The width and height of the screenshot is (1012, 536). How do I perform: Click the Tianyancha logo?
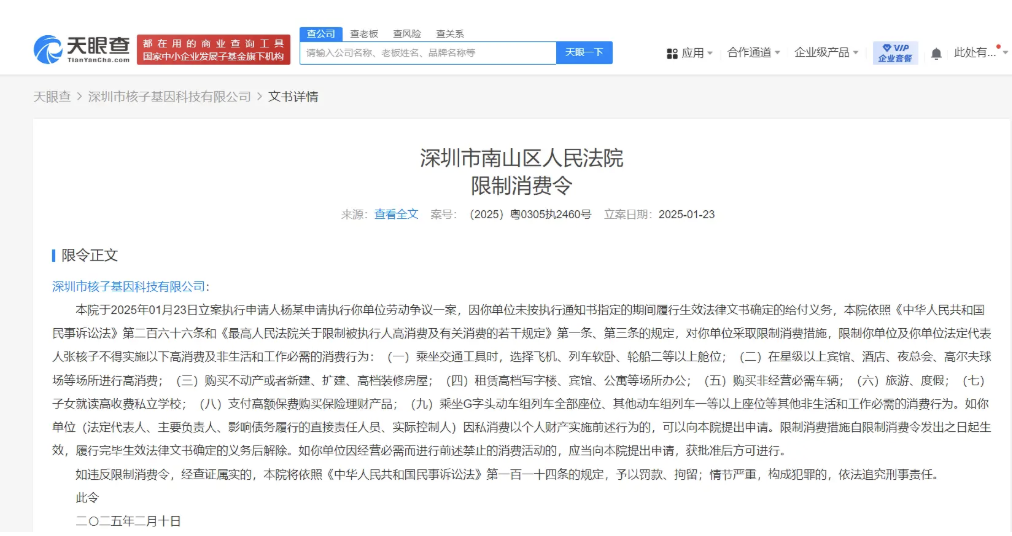[82, 49]
